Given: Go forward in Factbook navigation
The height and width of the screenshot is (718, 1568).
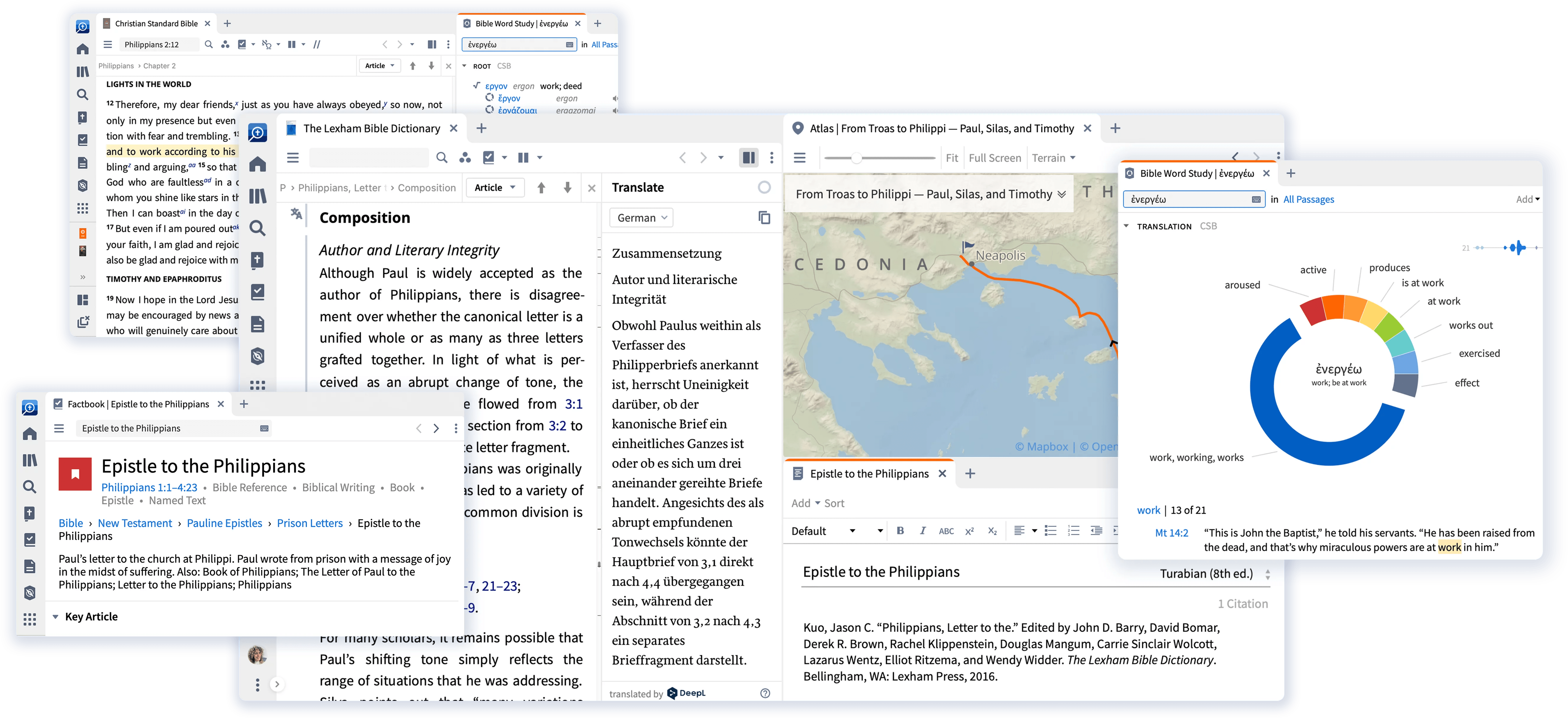Looking at the screenshot, I should point(436,428).
